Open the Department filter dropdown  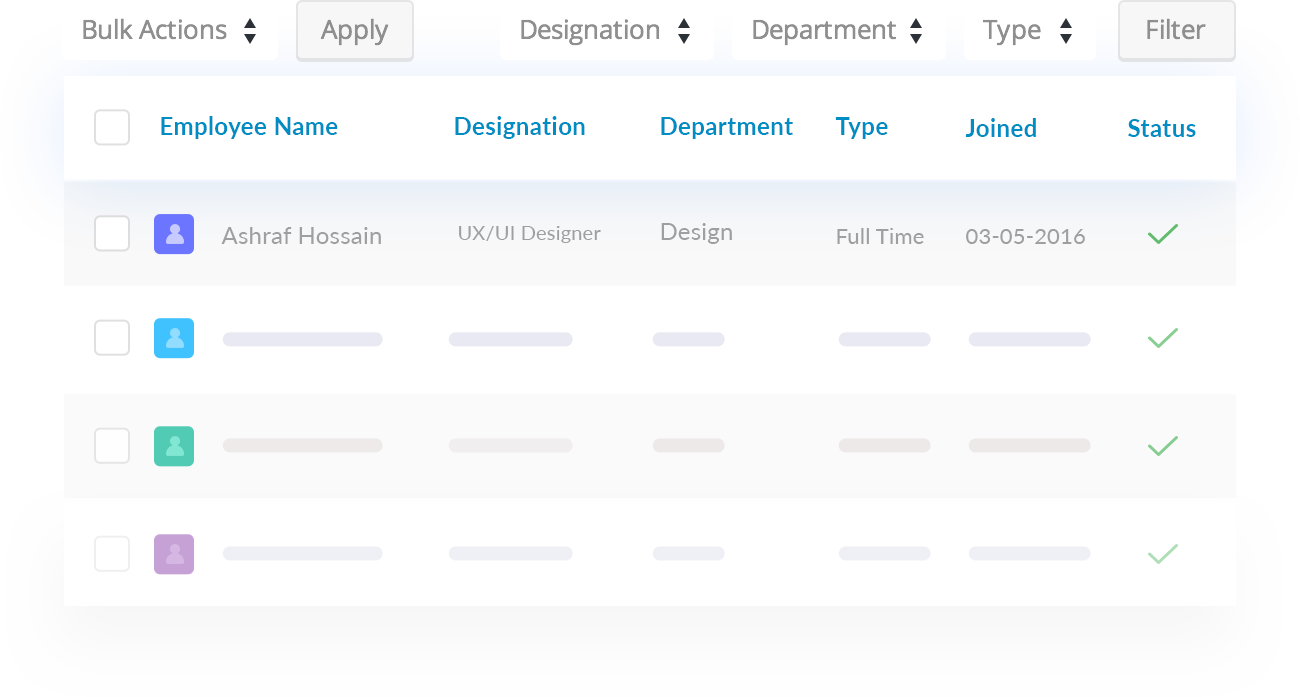click(x=838, y=30)
